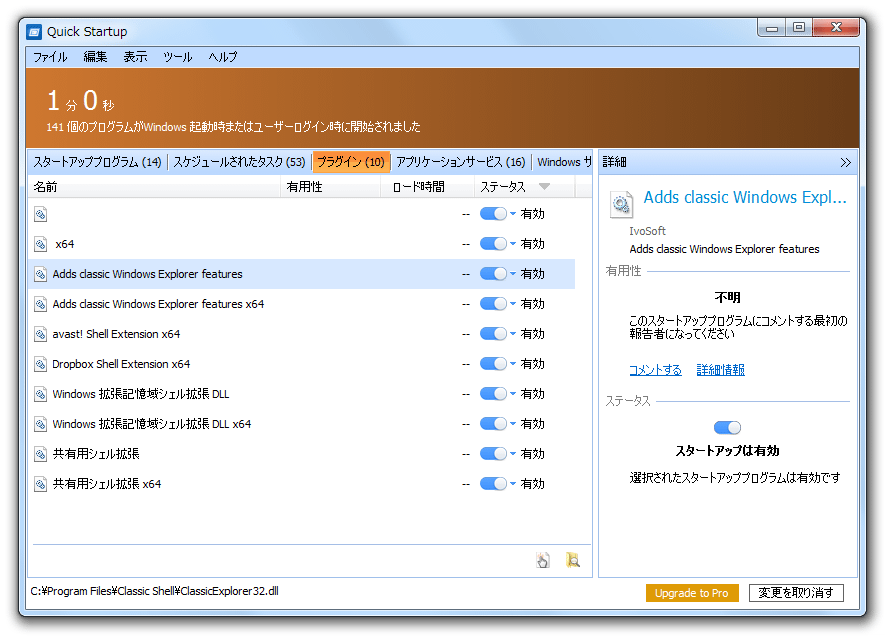
Task: Click the plugin icon of the nameless first row
Action: [x=40, y=214]
